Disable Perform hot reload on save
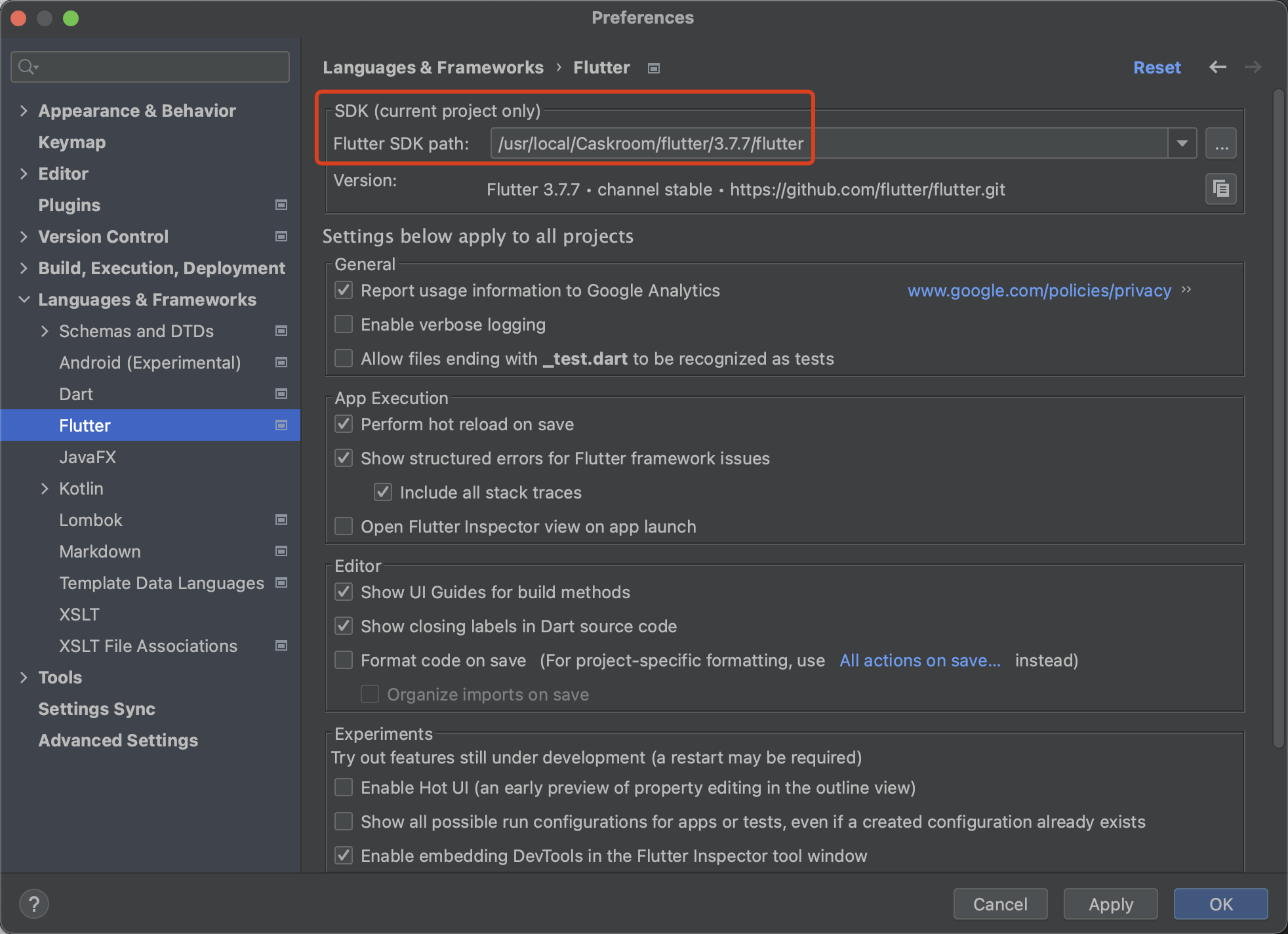Image resolution: width=1288 pixels, height=934 pixels. [x=344, y=424]
